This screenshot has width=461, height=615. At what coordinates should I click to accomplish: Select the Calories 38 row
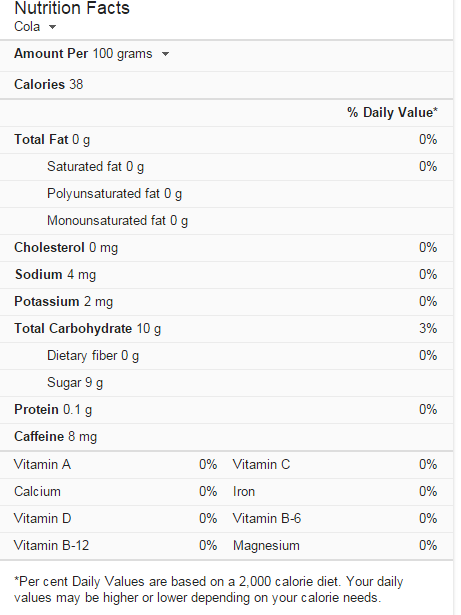[x=226, y=85]
